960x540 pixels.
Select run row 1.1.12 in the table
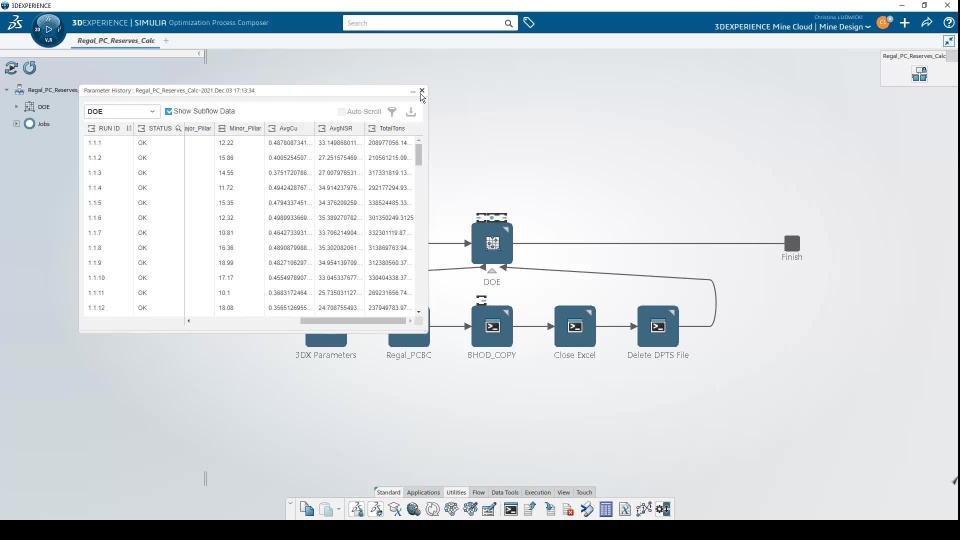(x=250, y=308)
